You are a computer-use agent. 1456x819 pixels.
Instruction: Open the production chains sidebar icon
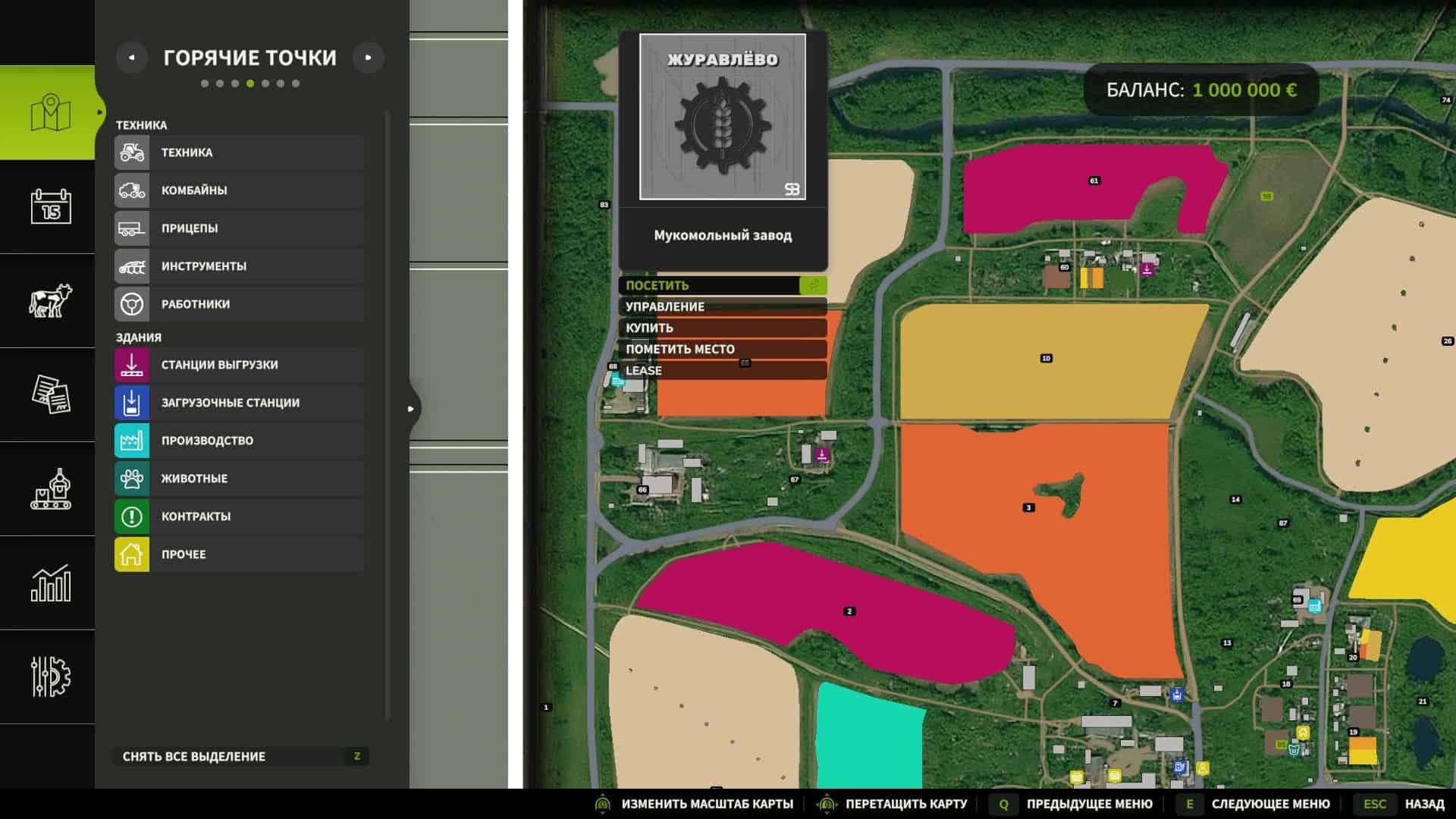click(50, 488)
